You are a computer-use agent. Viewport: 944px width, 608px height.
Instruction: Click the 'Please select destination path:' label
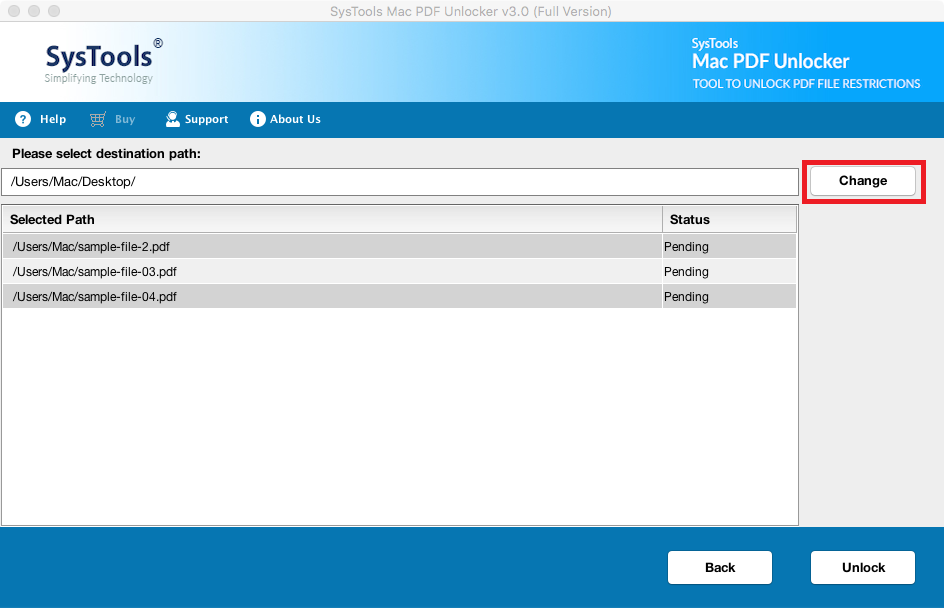click(x=107, y=154)
